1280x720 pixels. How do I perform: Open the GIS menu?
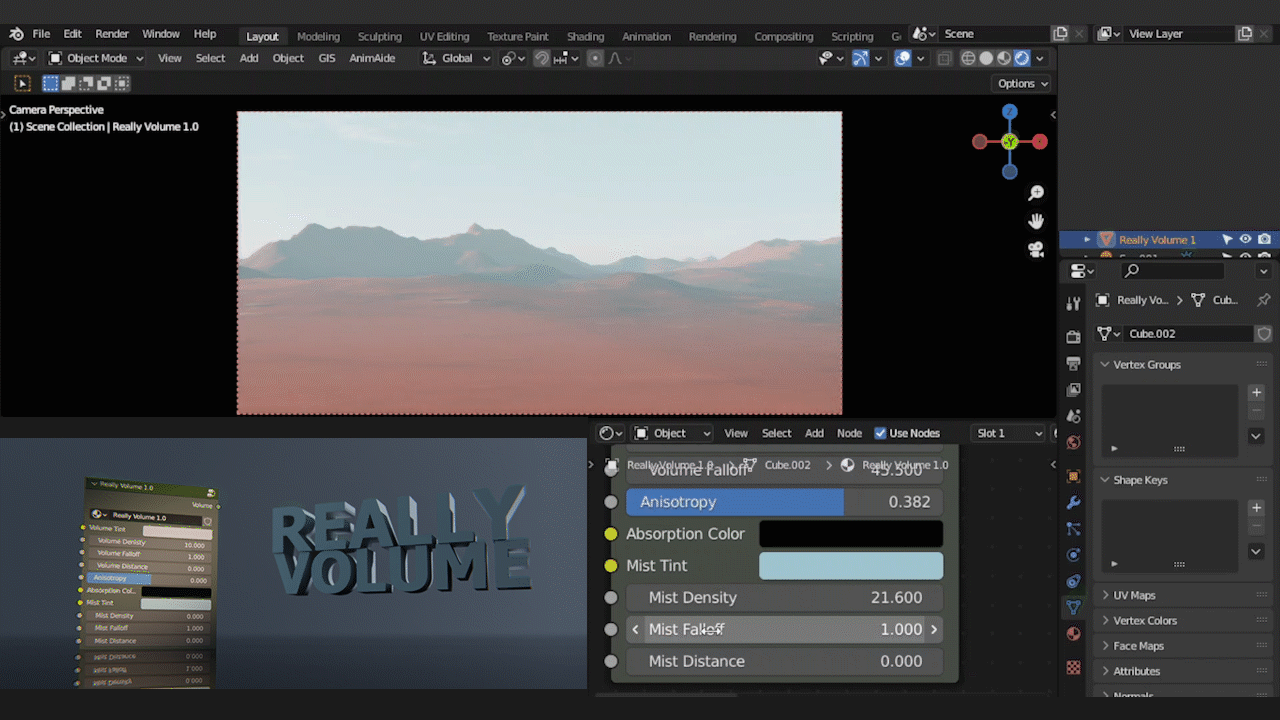(x=326, y=58)
